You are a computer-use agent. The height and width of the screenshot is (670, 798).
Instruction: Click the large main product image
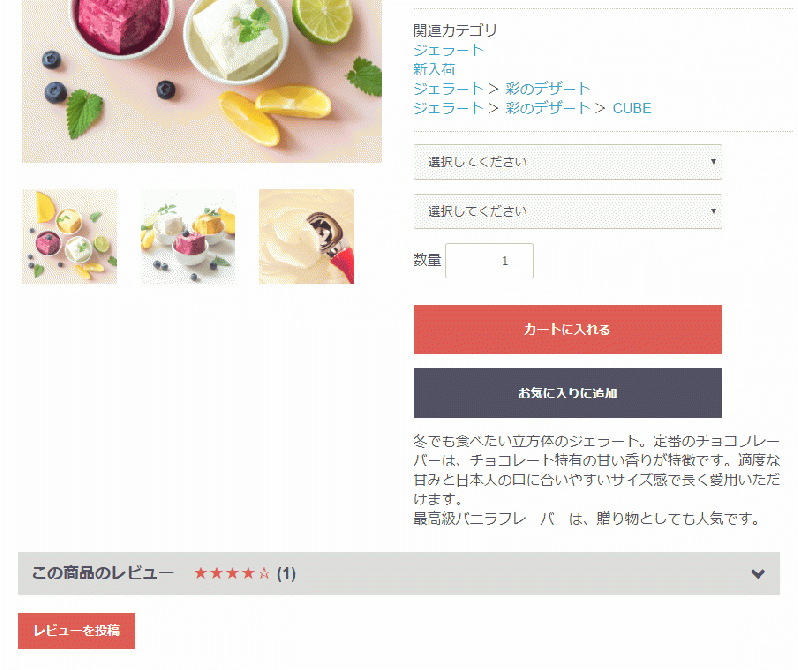pyautogui.click(x=202, y=80)
